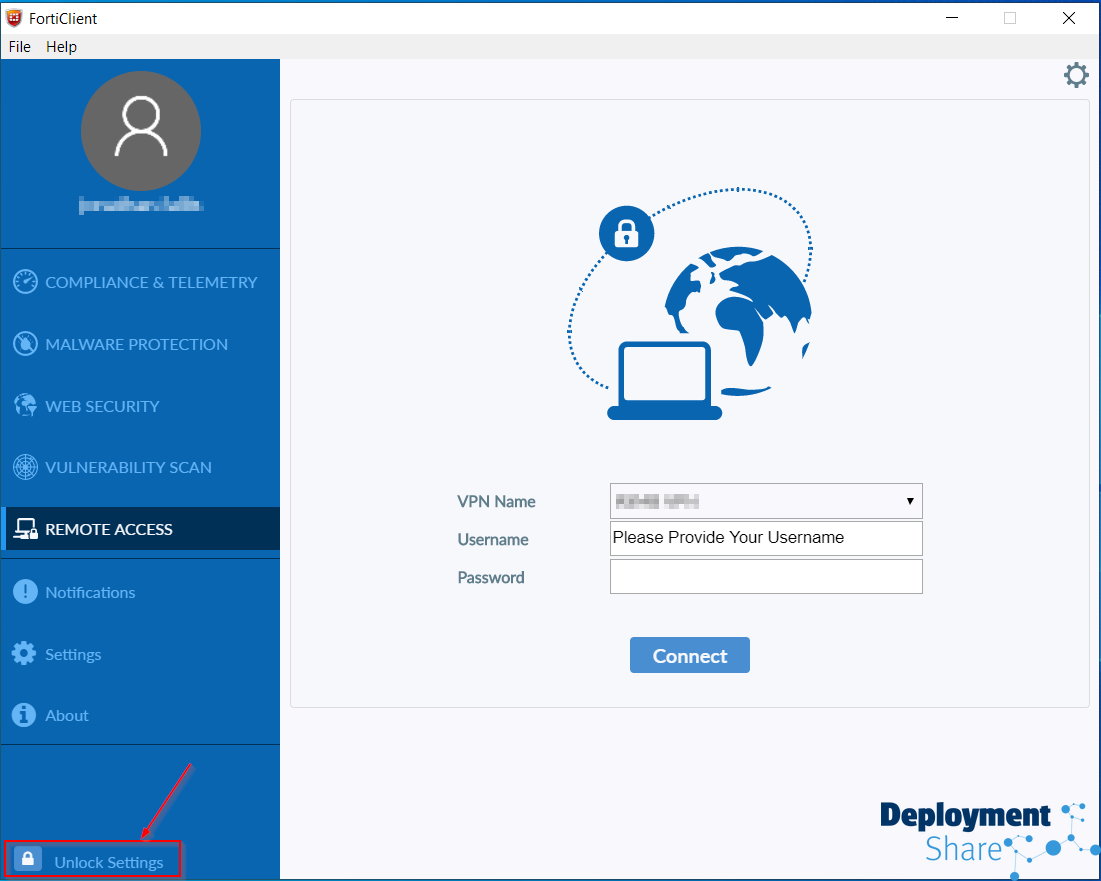Open the gear settings icon at top right
The image size is (1101, 881).
click(1076, 75)
